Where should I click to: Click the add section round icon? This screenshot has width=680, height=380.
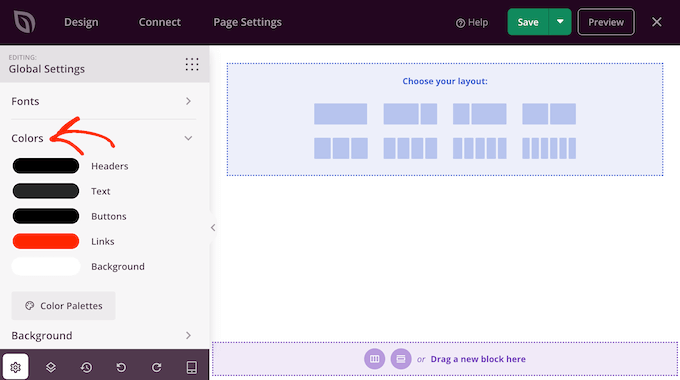(x=401, y=359)
